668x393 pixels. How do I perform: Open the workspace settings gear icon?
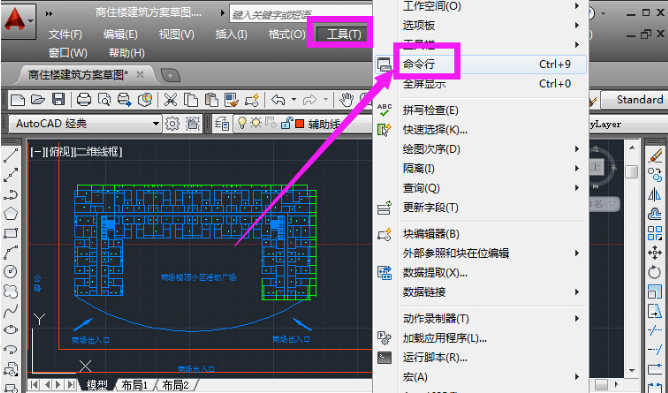pos(172,124)
